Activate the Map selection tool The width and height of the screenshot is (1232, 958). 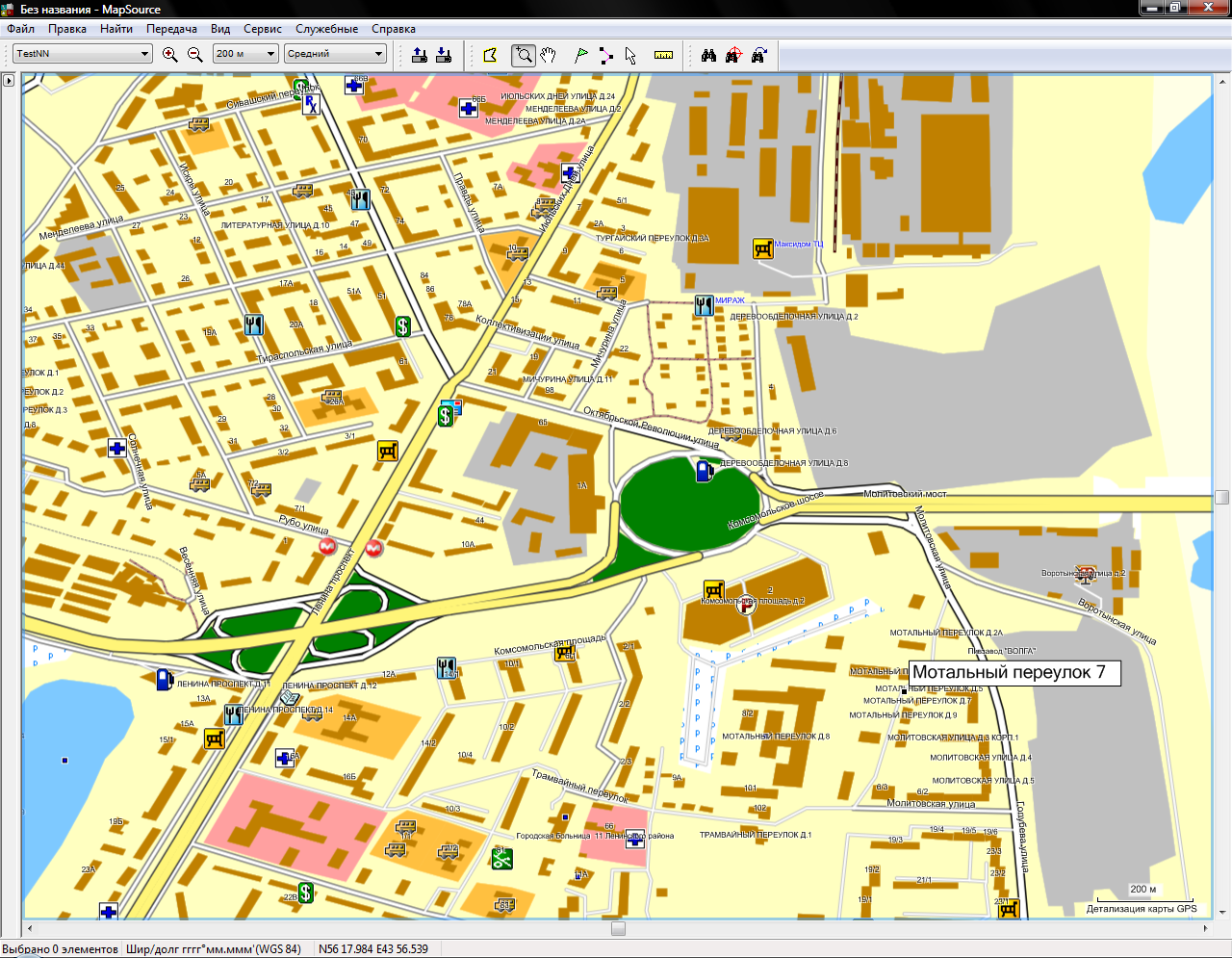pos(491,54)
